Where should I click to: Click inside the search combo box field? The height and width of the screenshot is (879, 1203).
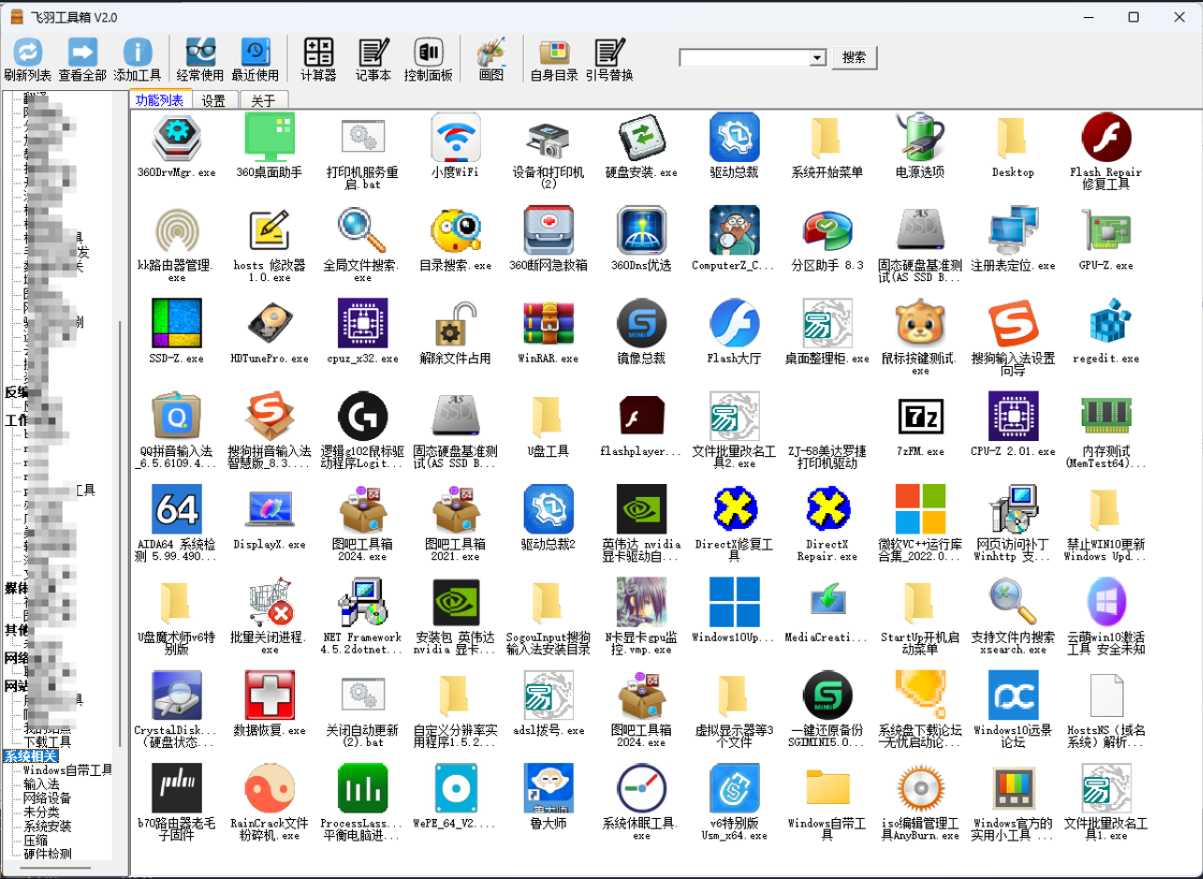[744, 58]
